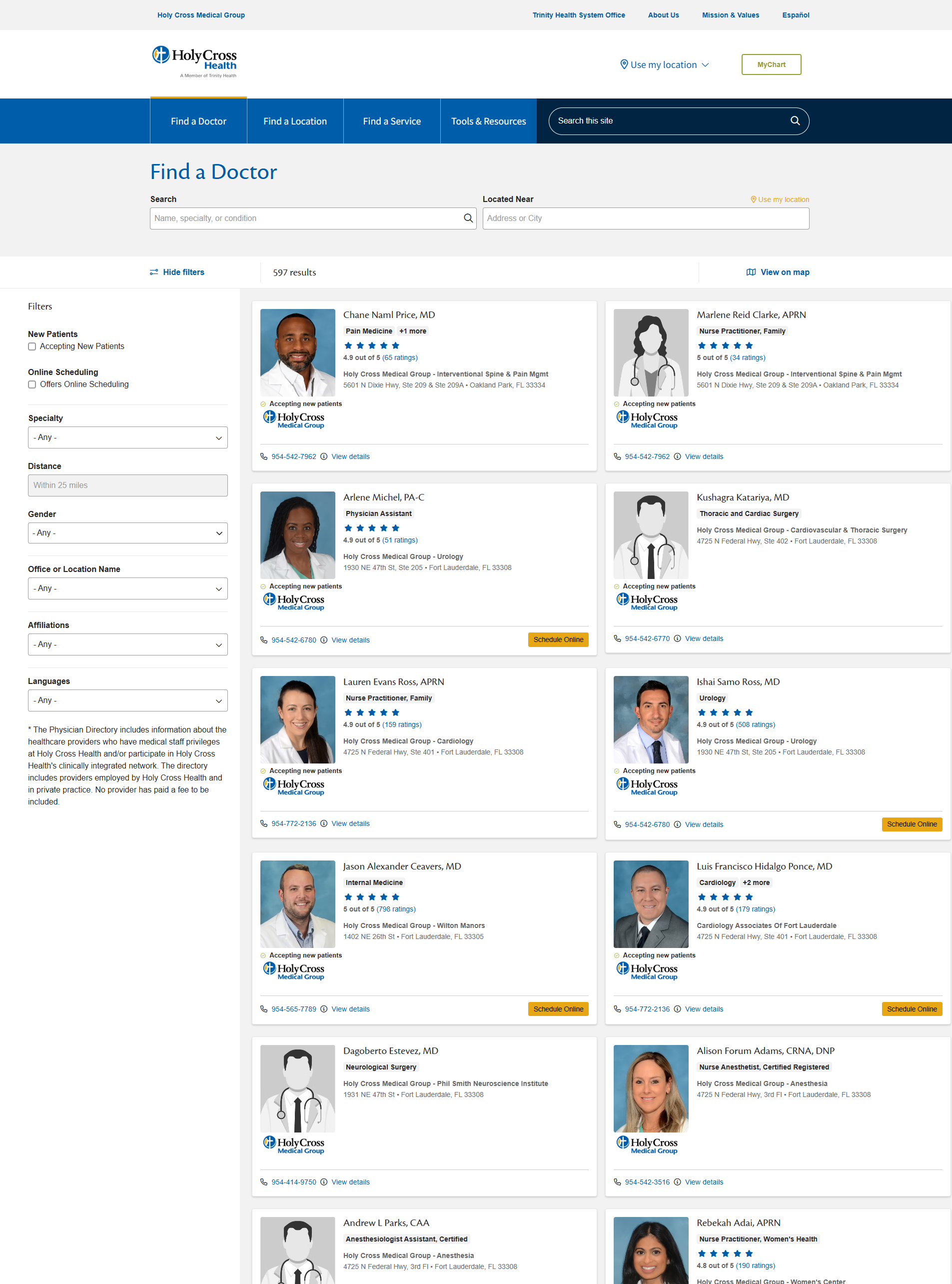Click Hide filters toggle link

pyautogui.click(x=177, y=272)
